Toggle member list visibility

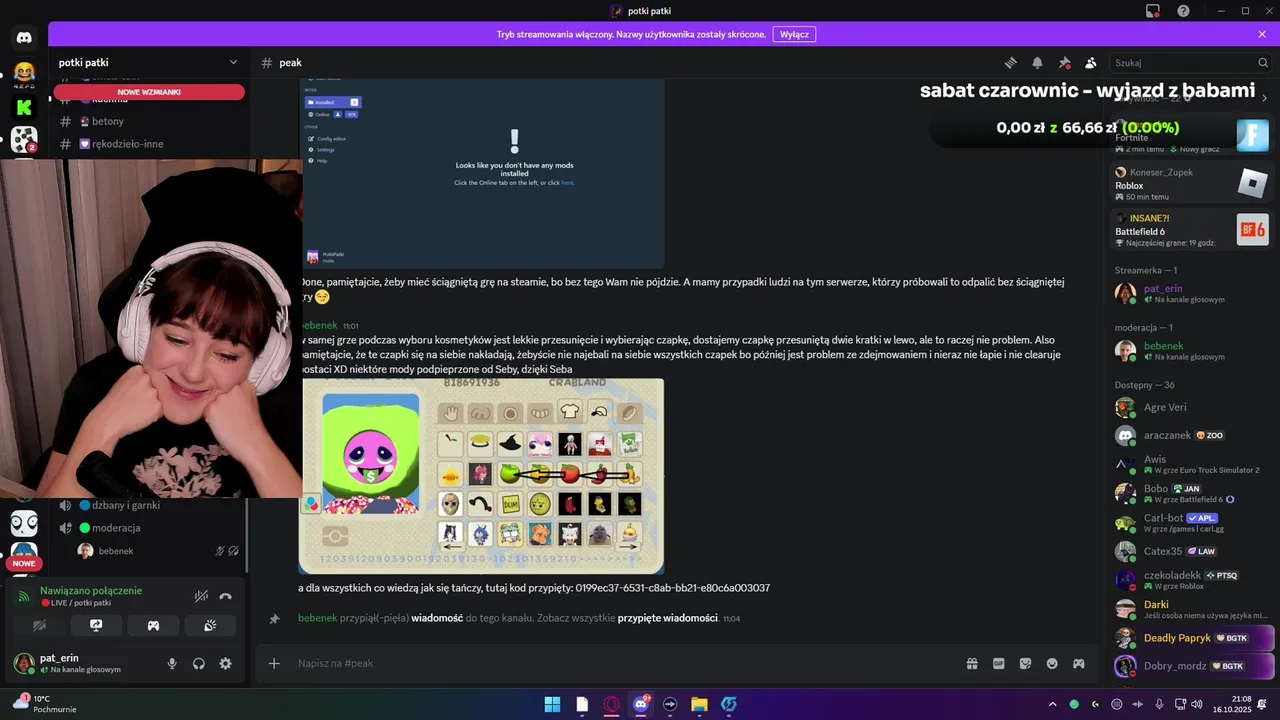pyautogui.click(x=1091, y=62)
